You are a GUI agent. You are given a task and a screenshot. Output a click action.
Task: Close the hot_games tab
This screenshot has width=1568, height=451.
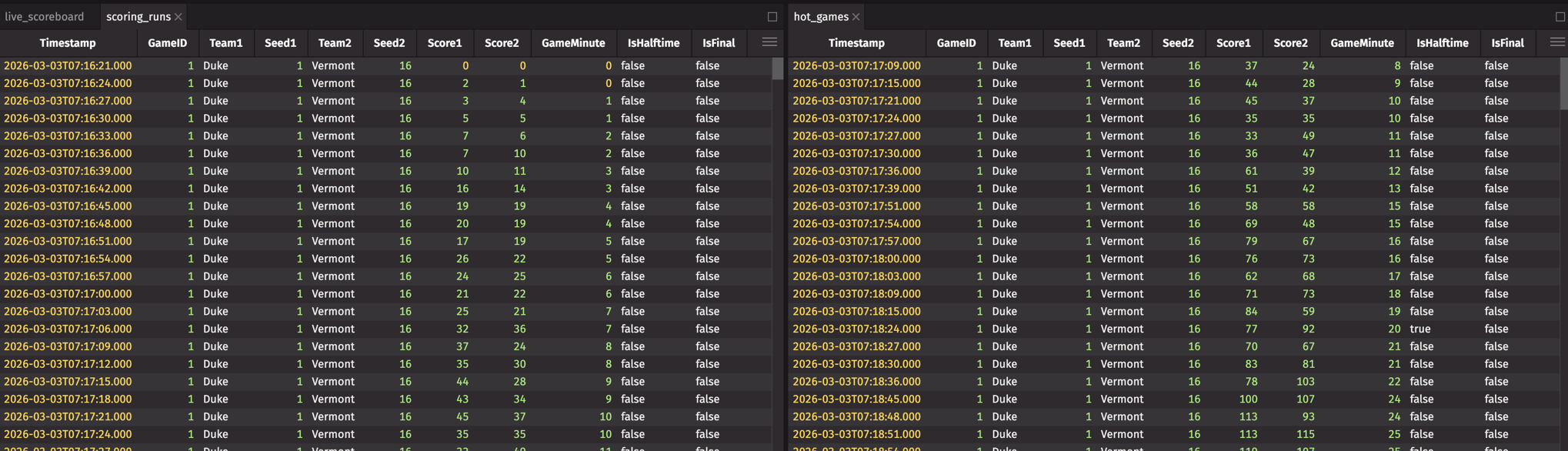(856, 17)
